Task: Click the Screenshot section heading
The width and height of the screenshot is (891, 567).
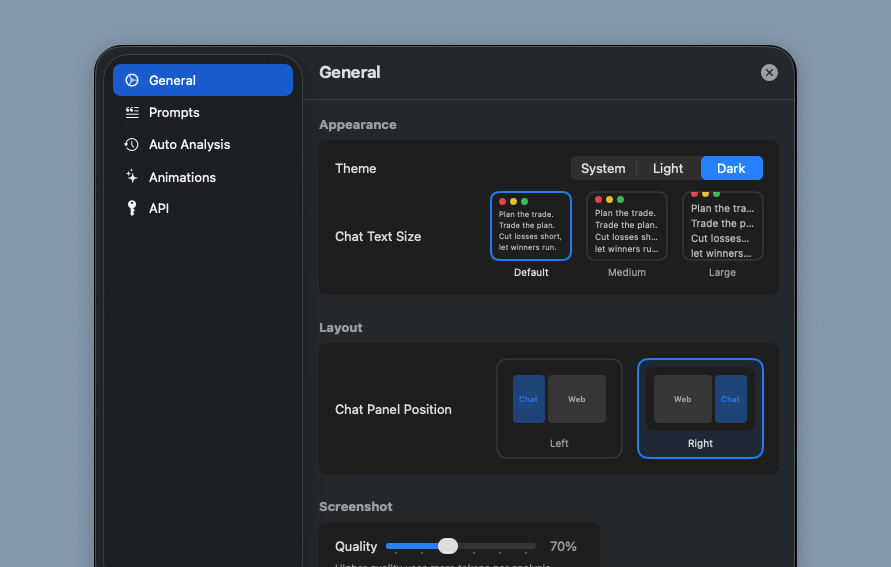Action: 356,507
